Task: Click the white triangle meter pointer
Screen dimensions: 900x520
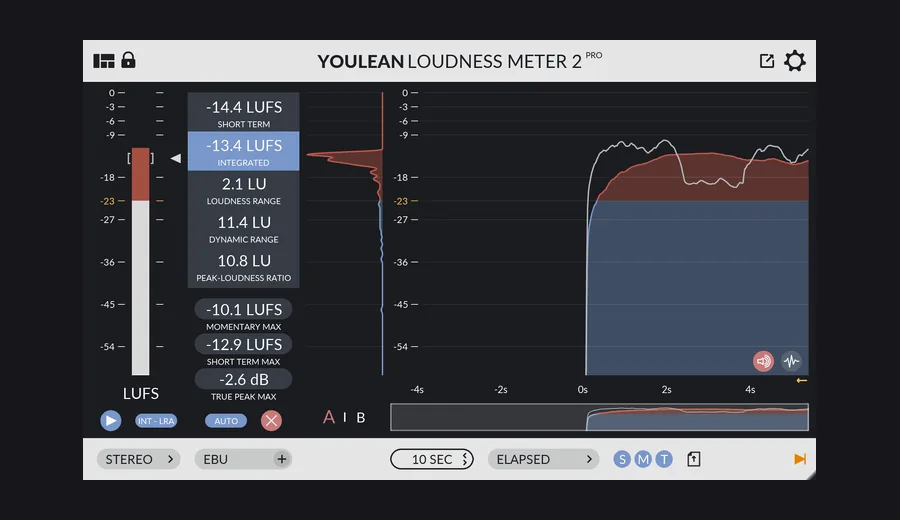Action: (176, 158)
